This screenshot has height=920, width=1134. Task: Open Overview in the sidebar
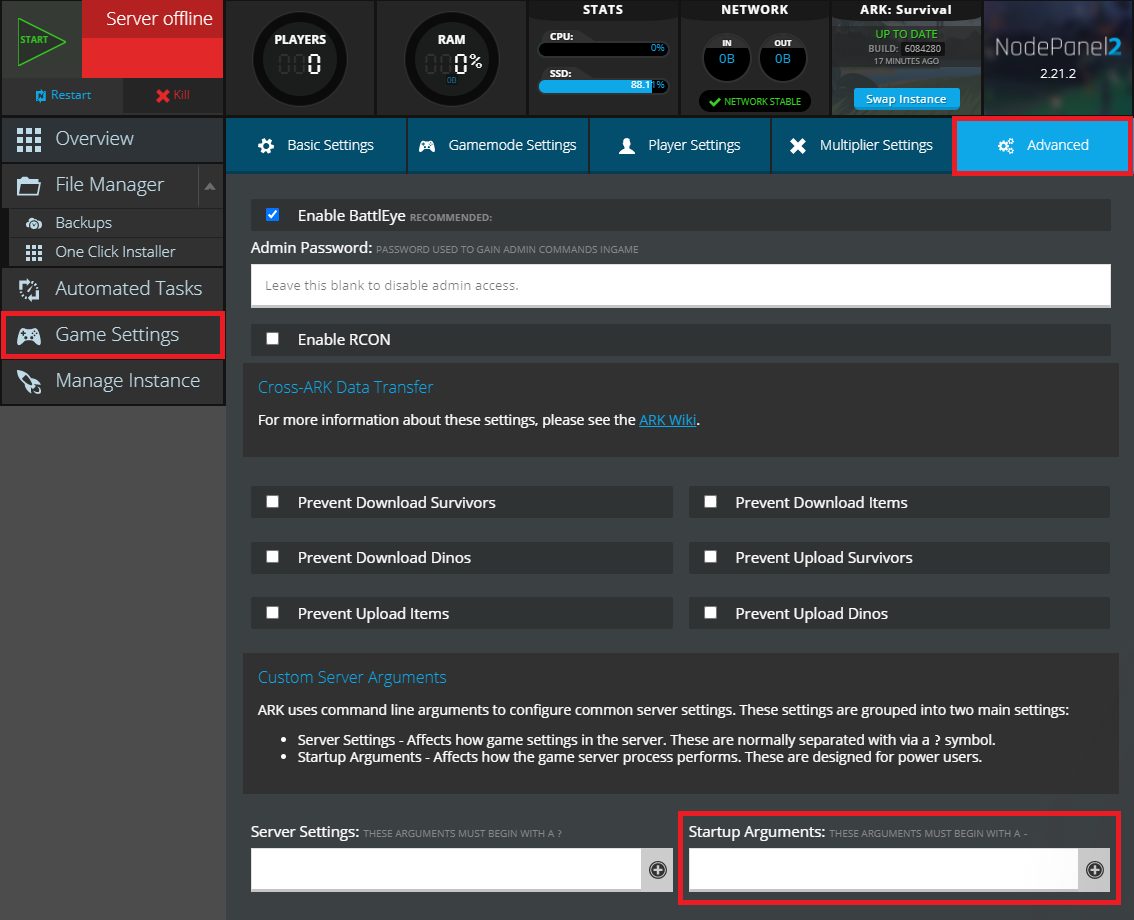click(112, 140)
